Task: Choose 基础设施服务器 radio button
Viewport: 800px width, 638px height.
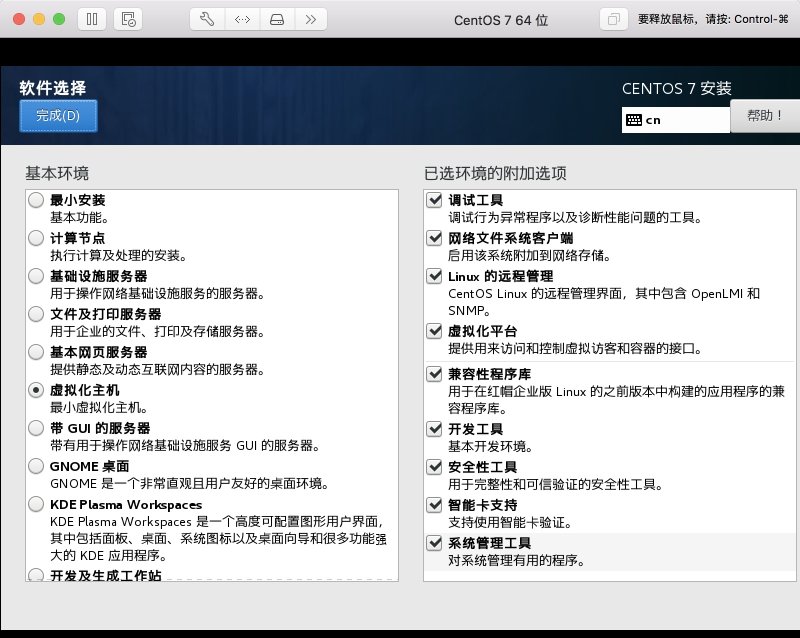Action: point(36,276)
